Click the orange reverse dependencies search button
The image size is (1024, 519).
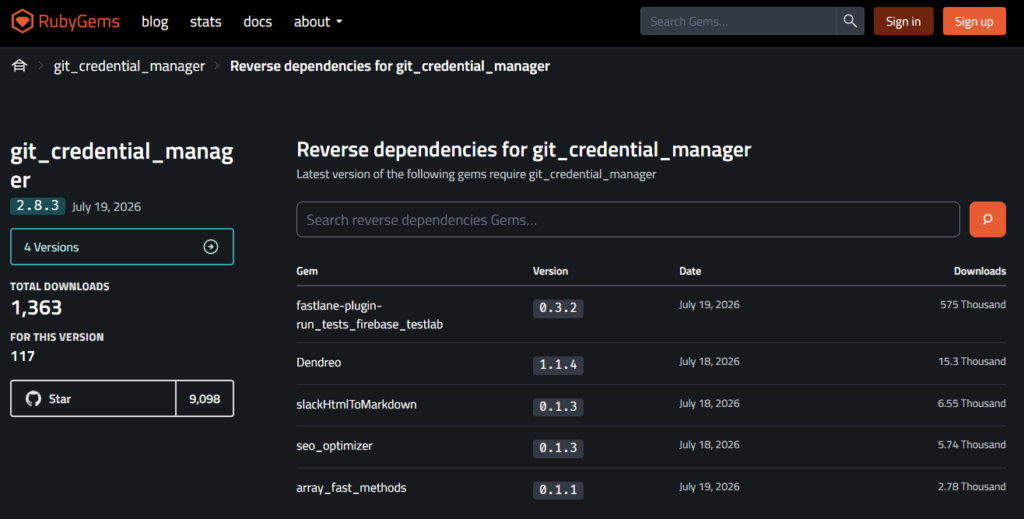[x=987, y=219]
